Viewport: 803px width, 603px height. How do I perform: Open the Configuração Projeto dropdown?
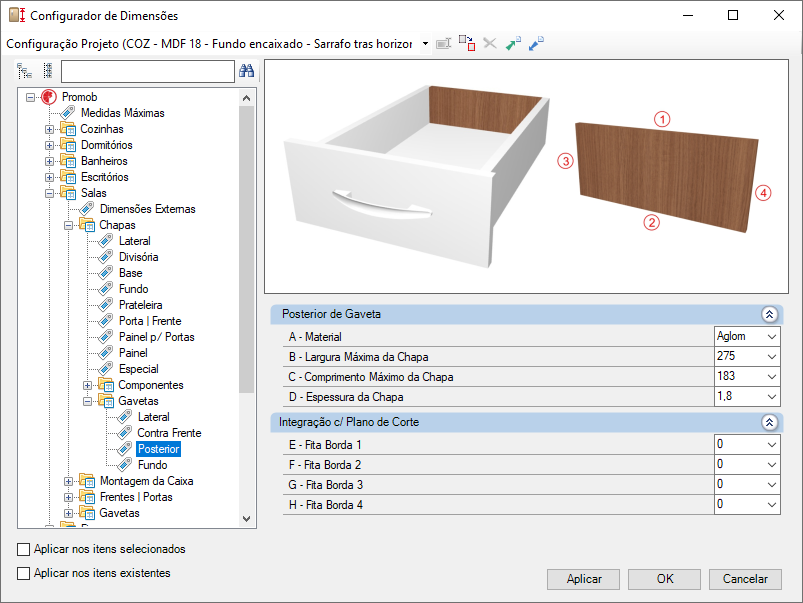pos(425,44)
